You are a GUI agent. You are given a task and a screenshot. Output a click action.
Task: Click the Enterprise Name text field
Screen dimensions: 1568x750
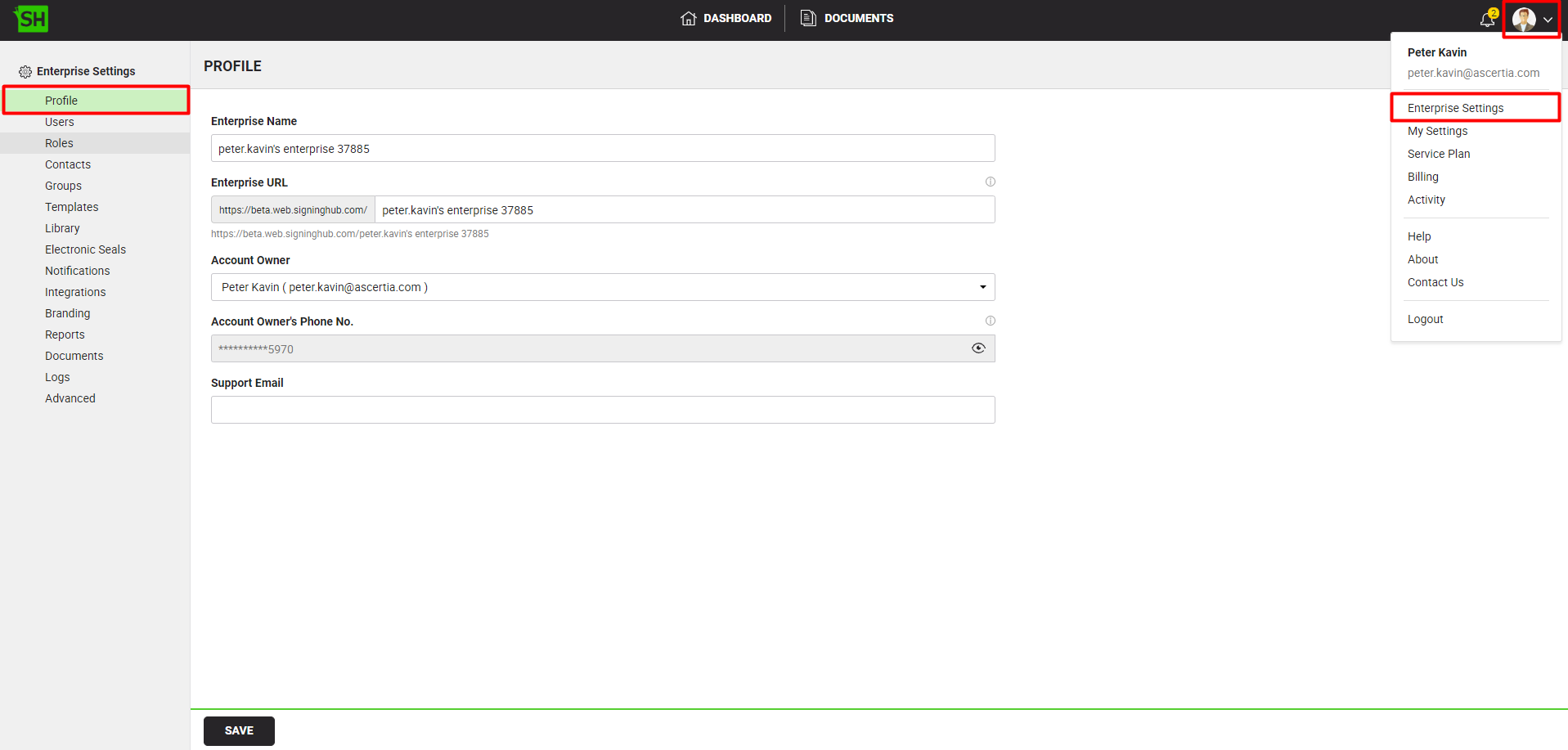tap(602, 149)
